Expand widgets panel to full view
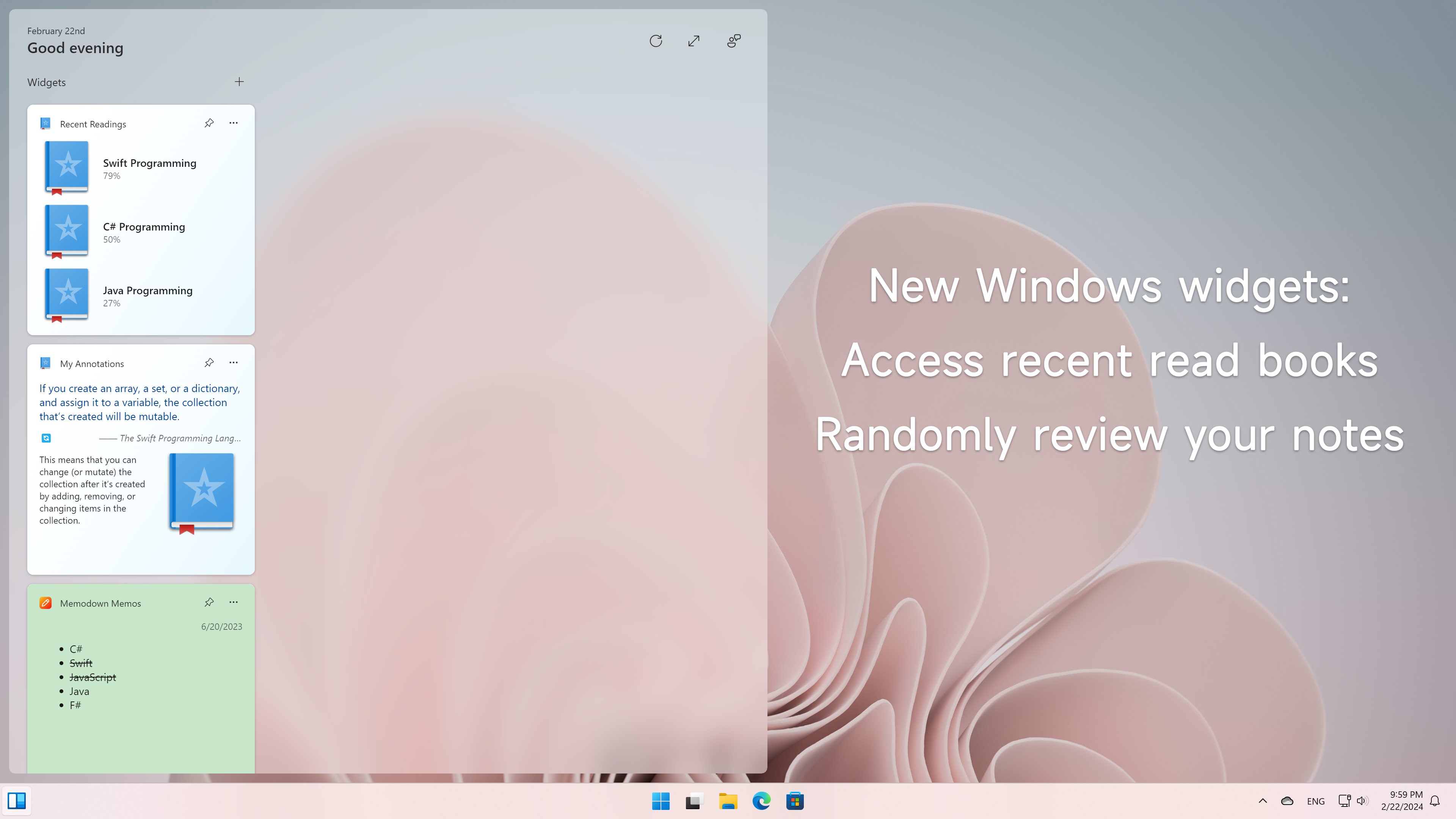 pos(694,41)
